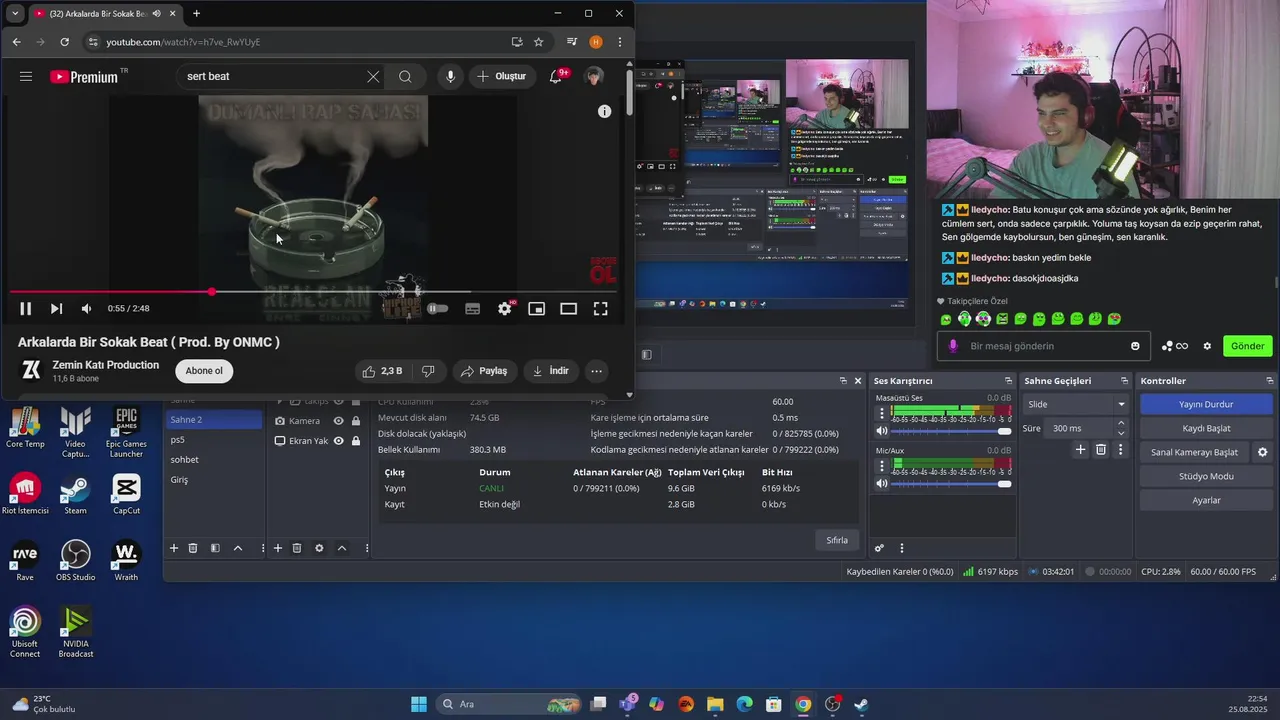Viewport: 1280px width, 720px height.
Task: Open advanced audio properties gears
Action: coord(880,548)
